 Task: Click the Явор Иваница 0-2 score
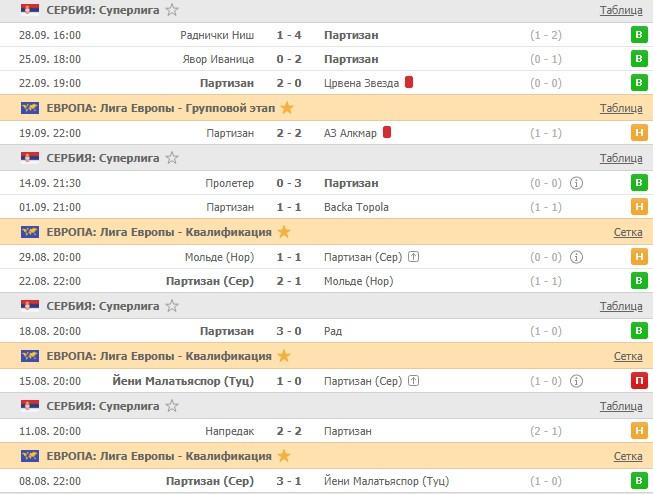click(289, 59)
